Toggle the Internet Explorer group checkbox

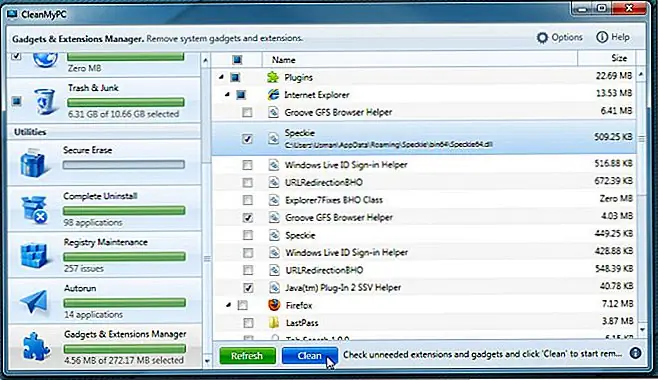pos(241,95)
